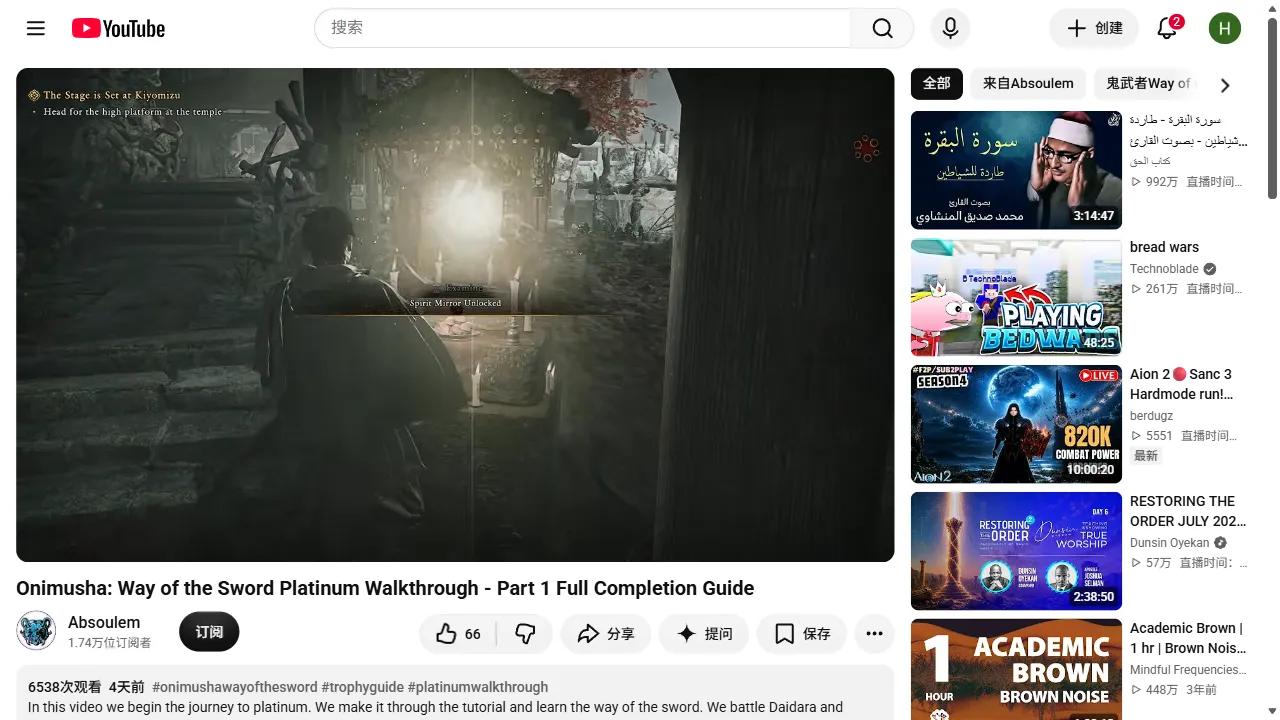This screenshot has height=720, width=1280.
Task: Open the Absoulem channel name link
Action: click(104, 622)
